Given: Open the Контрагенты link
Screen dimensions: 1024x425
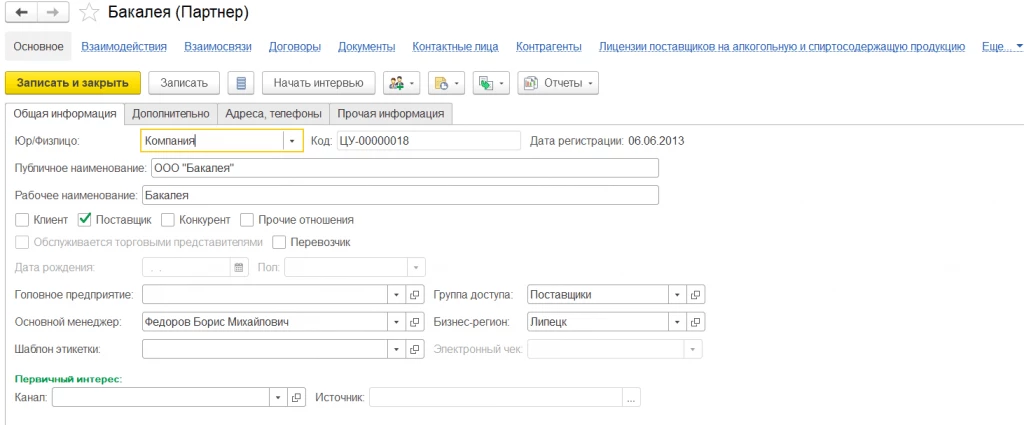Looking at the screenshot, I should 549,46.
